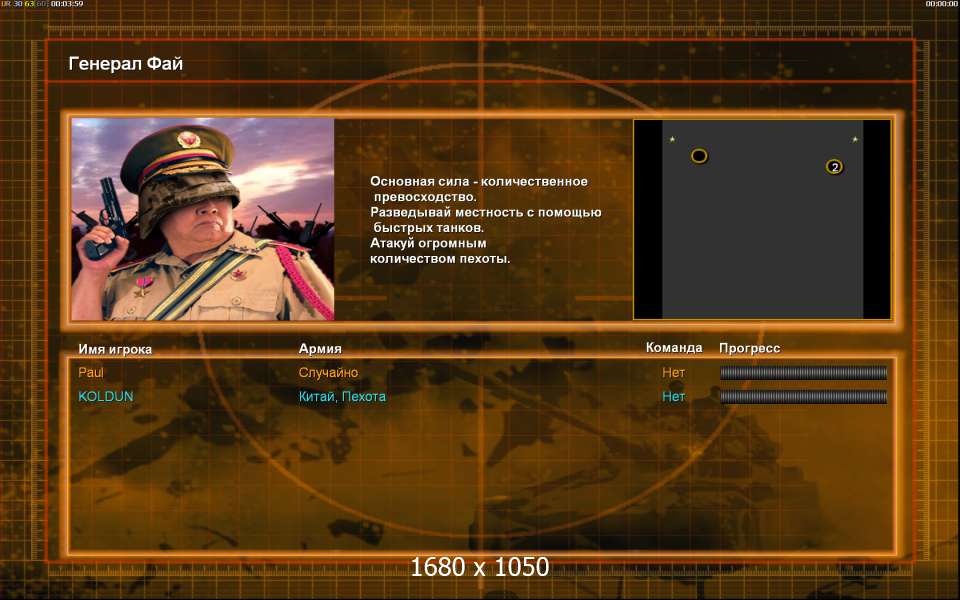The height and width of the screenshot is (600, 960).
Task: Click the 'Генерал Фай' title text
Action: click(x=126, y=64)
